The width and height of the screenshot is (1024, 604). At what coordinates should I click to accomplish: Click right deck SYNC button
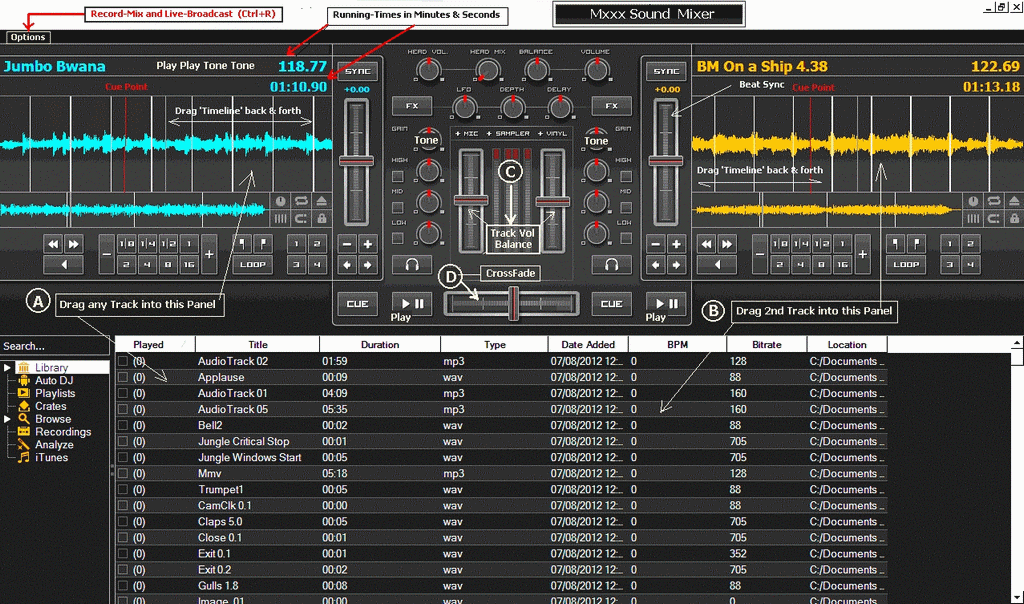point(666,71)
